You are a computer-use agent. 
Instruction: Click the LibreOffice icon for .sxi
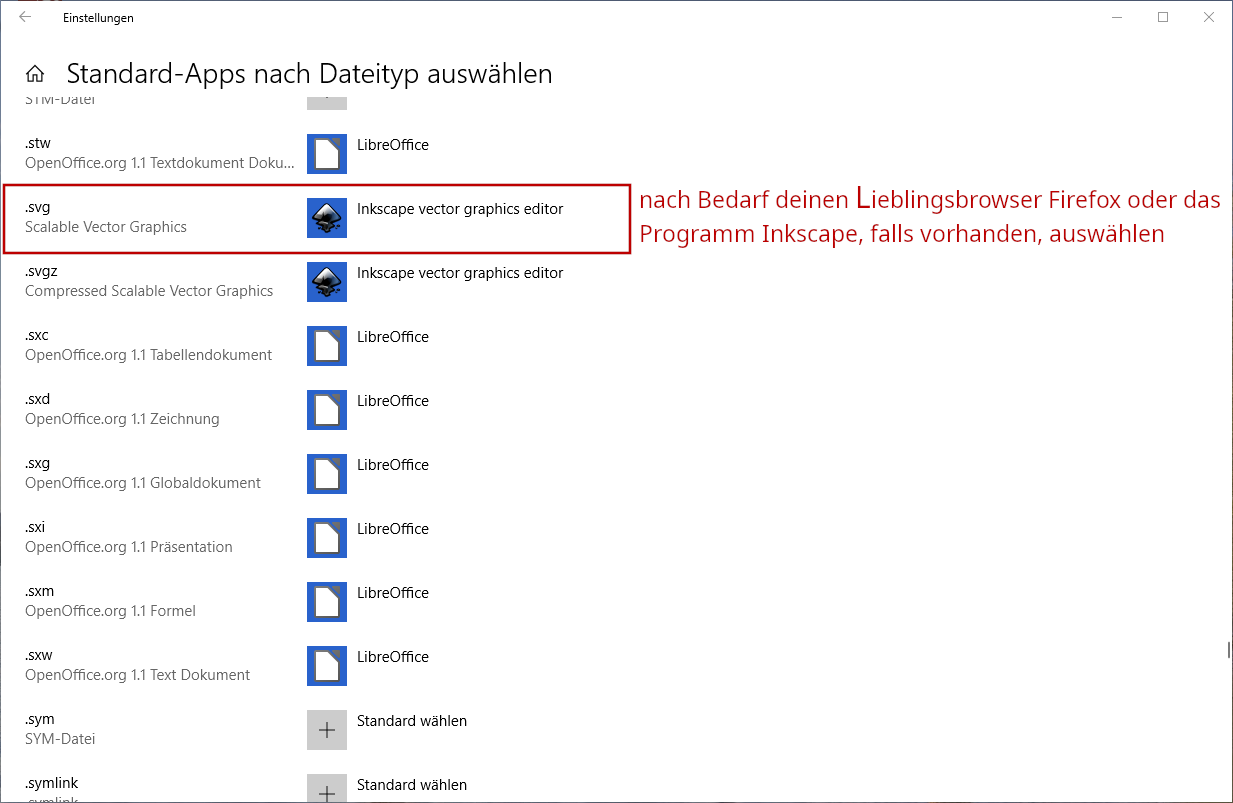pyautogui.click(x=327, y=538)
